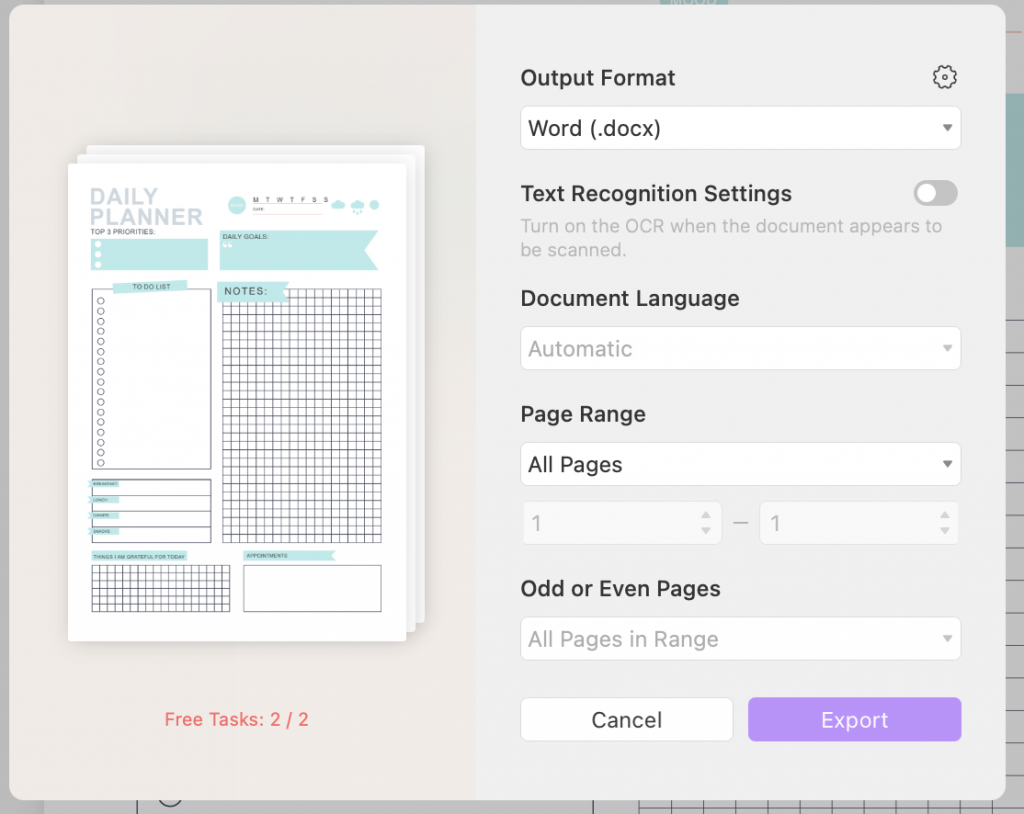
Task: Open the Page Range dropdown showing All Pages
Action: pos(740,464)
